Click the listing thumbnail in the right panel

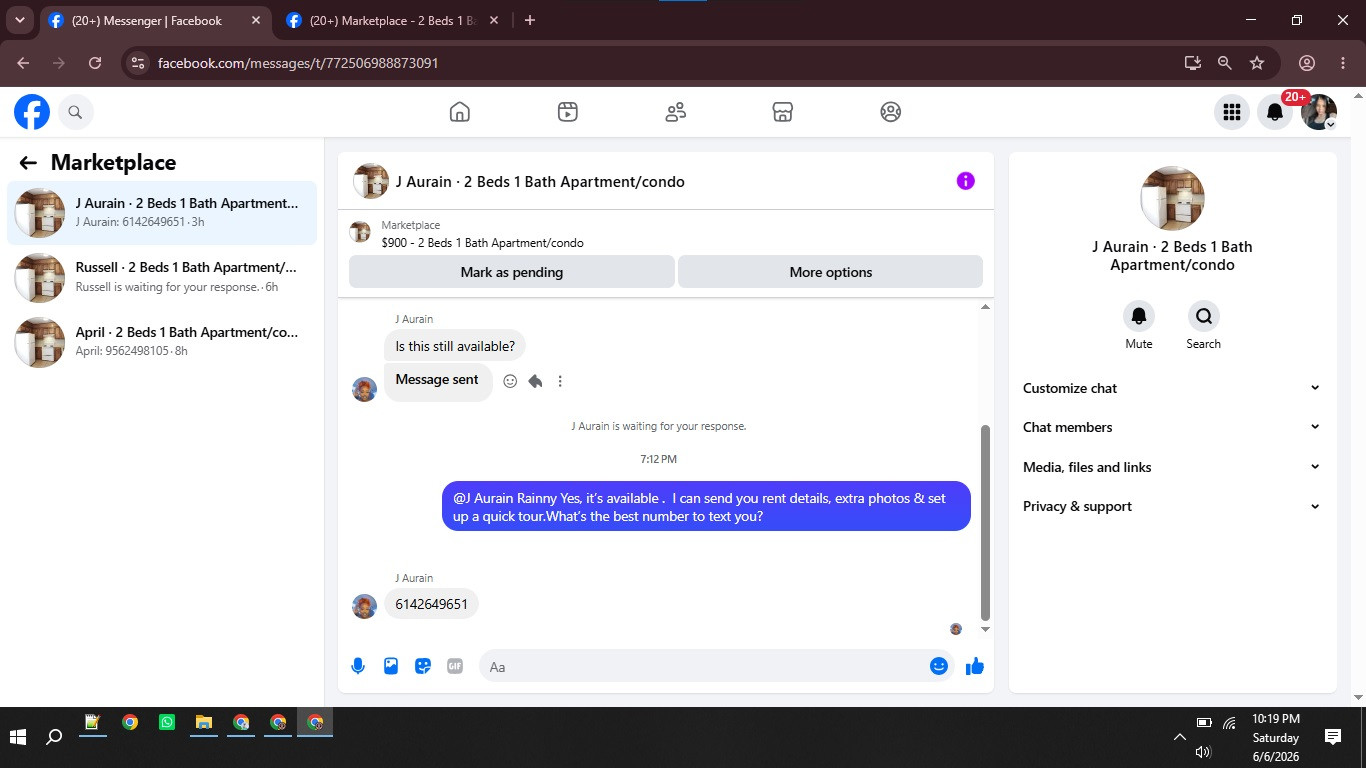[1172, 198]
